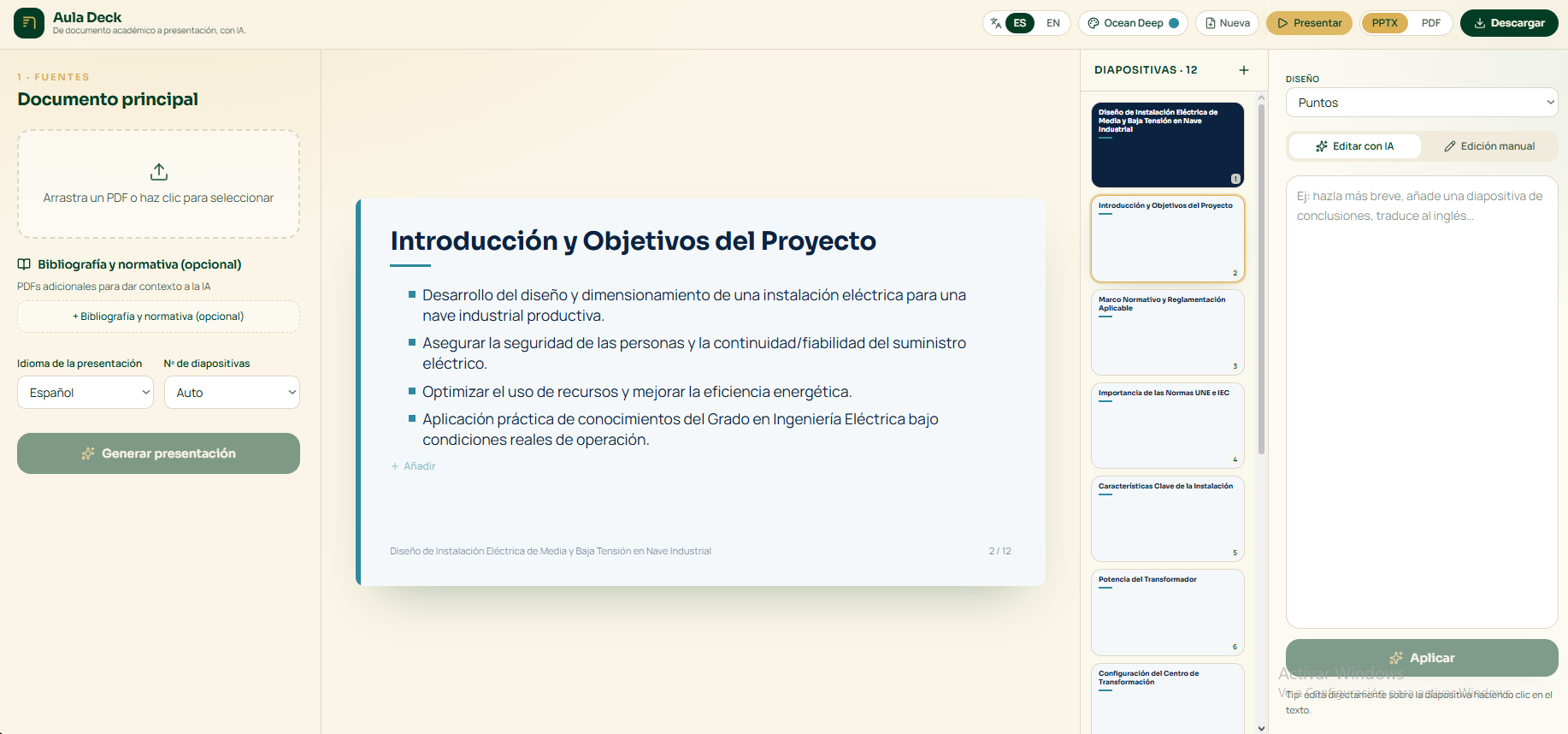Select slide 2 thumbnail Introducción y Objetivos
Image resolution: width=1568 pixels, height=734 pixels.
[x=1168, y=239]
